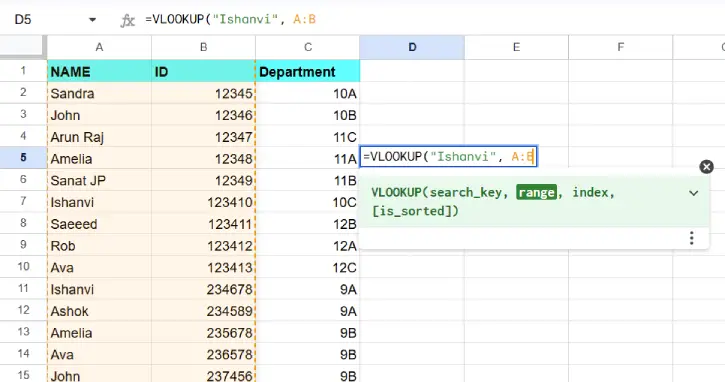Click the search_key argument in help

(x=466, y=192)
